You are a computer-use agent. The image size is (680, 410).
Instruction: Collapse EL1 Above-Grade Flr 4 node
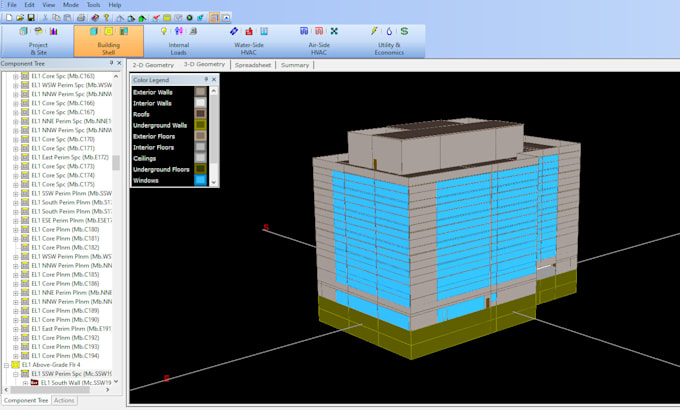pos(7,365)
